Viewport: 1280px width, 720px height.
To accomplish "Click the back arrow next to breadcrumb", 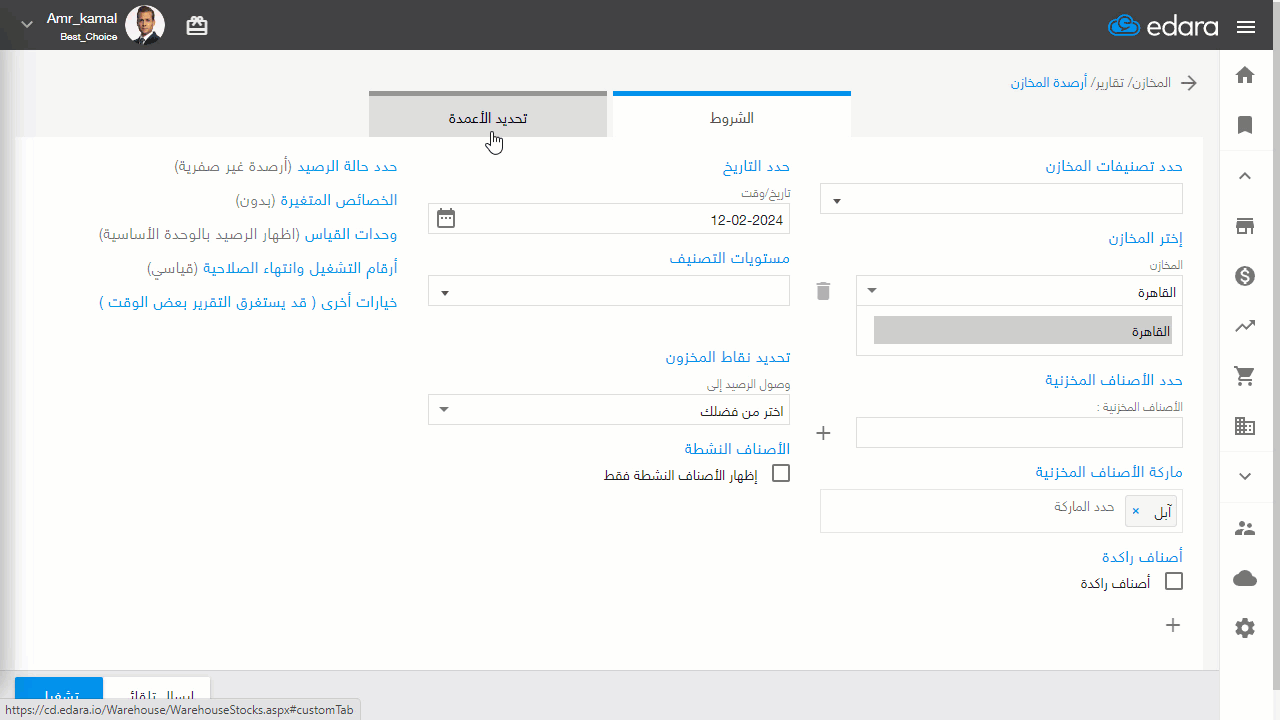I will tap(1189, 83).
